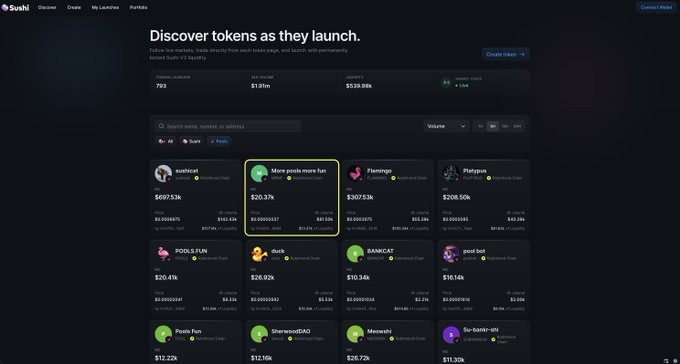Viewport: 680px width, 364px height.
Task: Click the Meowshi card title
Action: click(x=379, y=331)
